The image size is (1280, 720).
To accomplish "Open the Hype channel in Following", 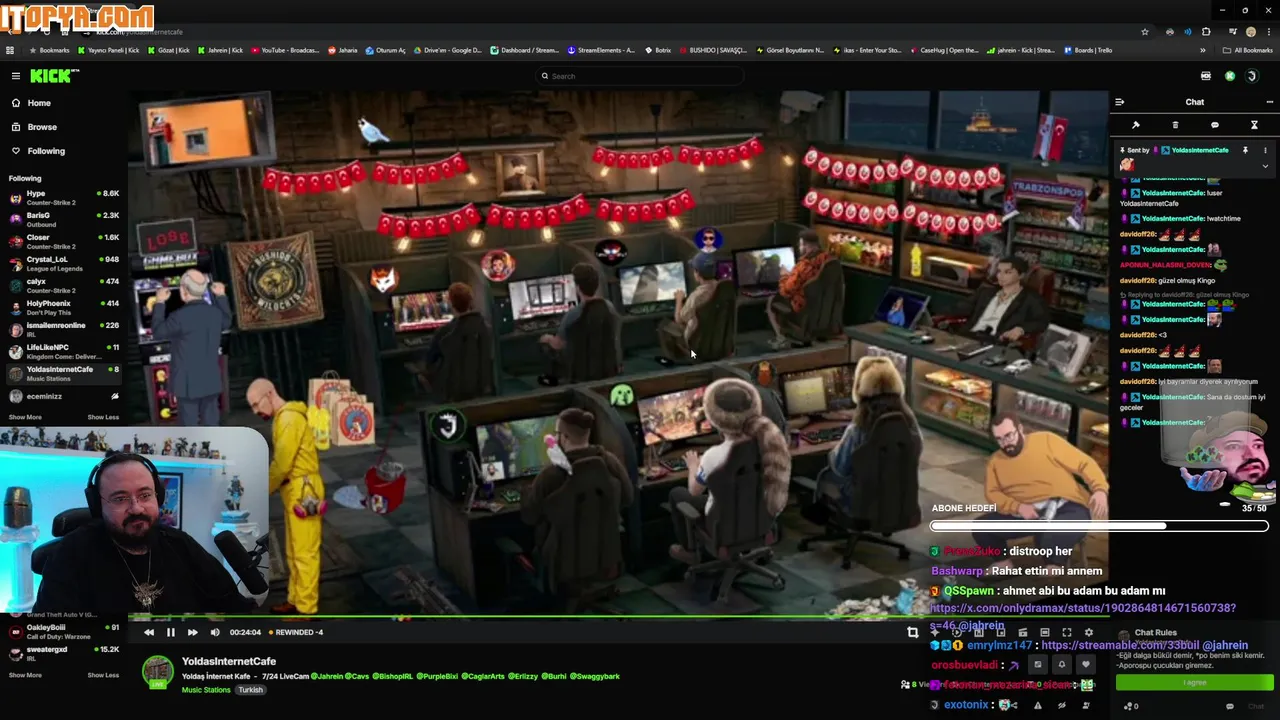I will point(64,197).
